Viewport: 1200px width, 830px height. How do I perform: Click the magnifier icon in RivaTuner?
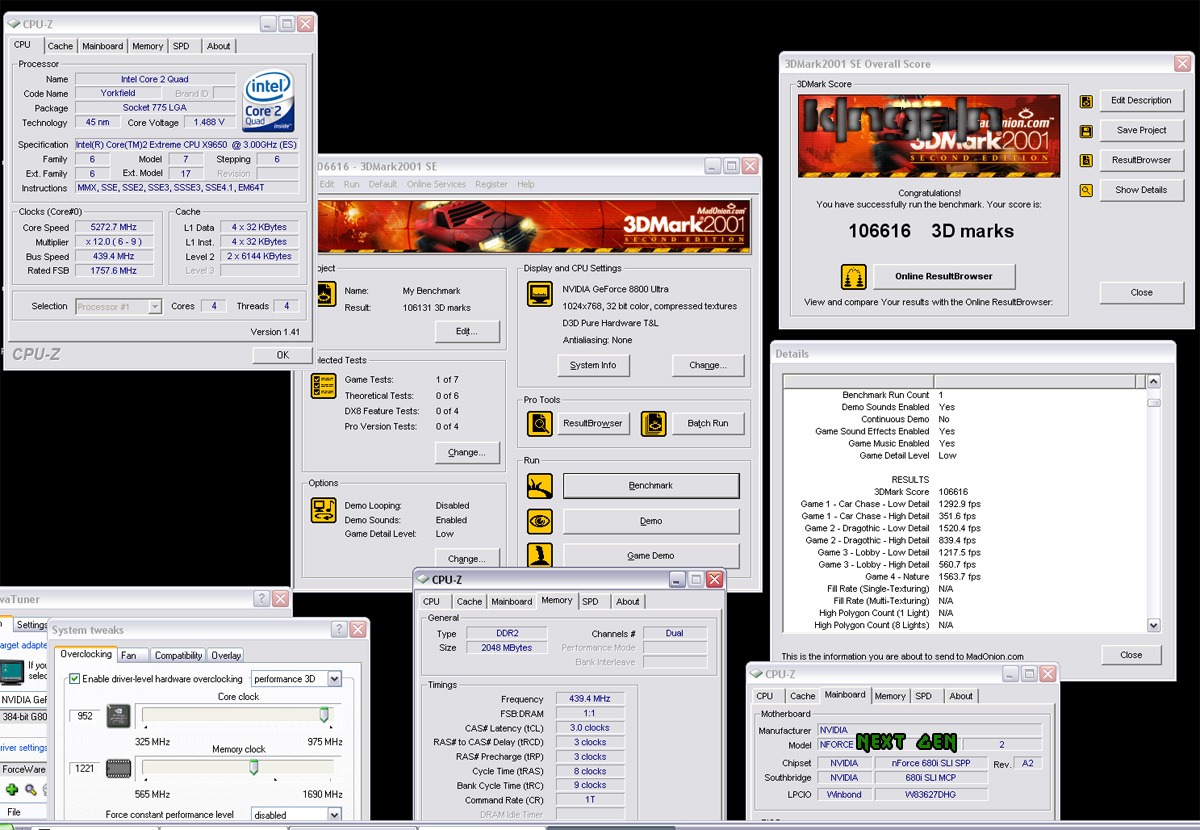(30, 790)
